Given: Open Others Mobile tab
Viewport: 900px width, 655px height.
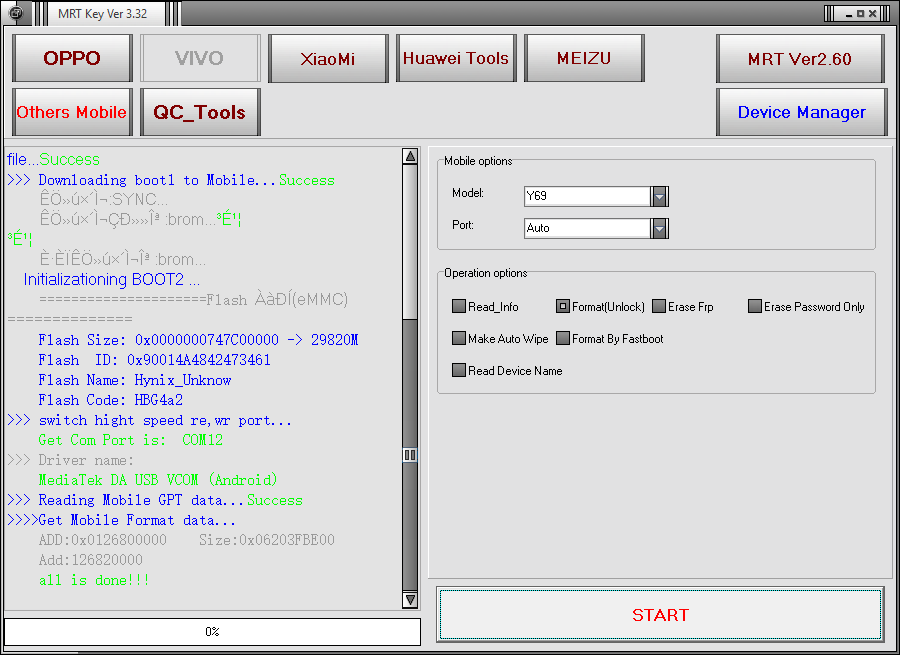Looking at the screenshot, I should [72, 112].
